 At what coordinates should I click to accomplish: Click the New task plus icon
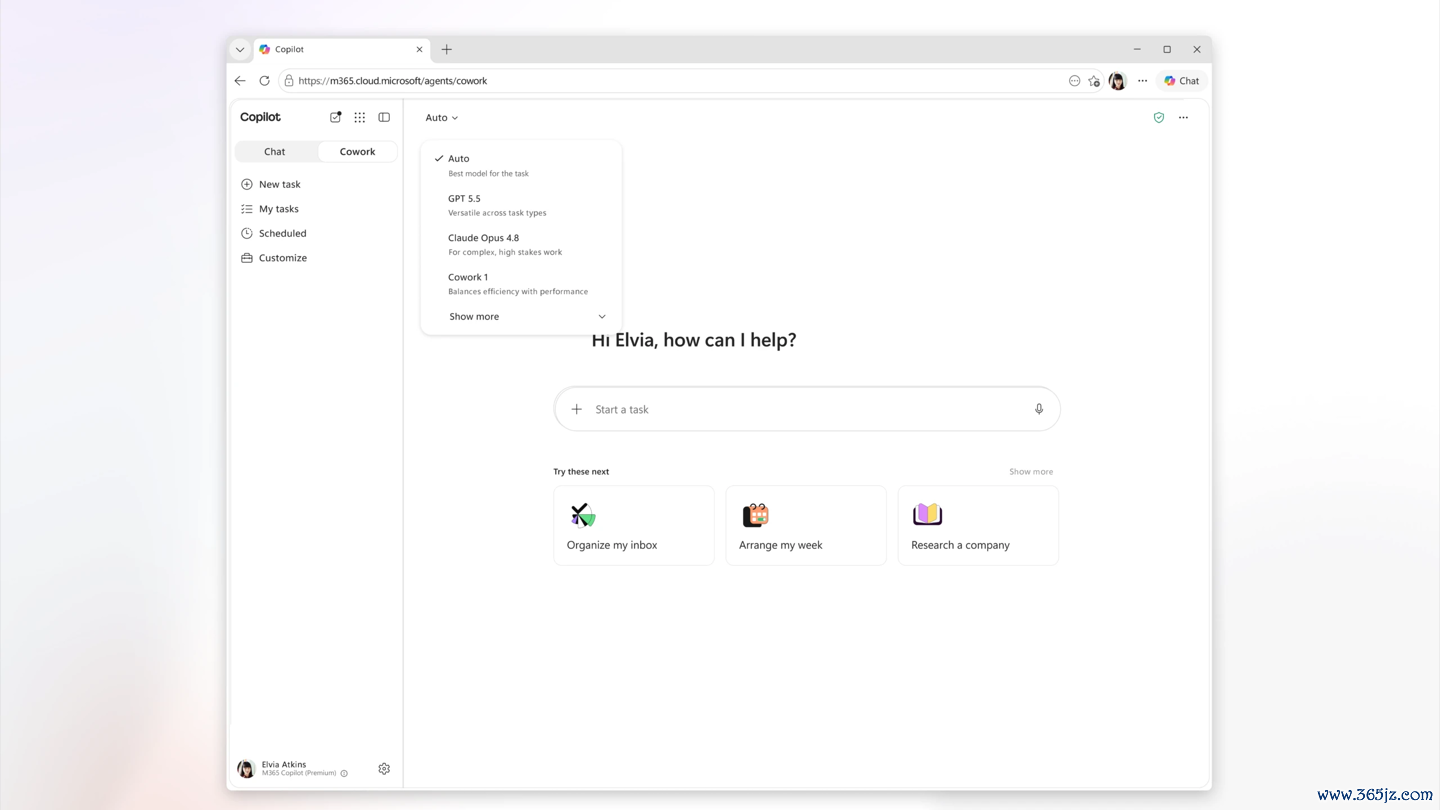(247, 184)
